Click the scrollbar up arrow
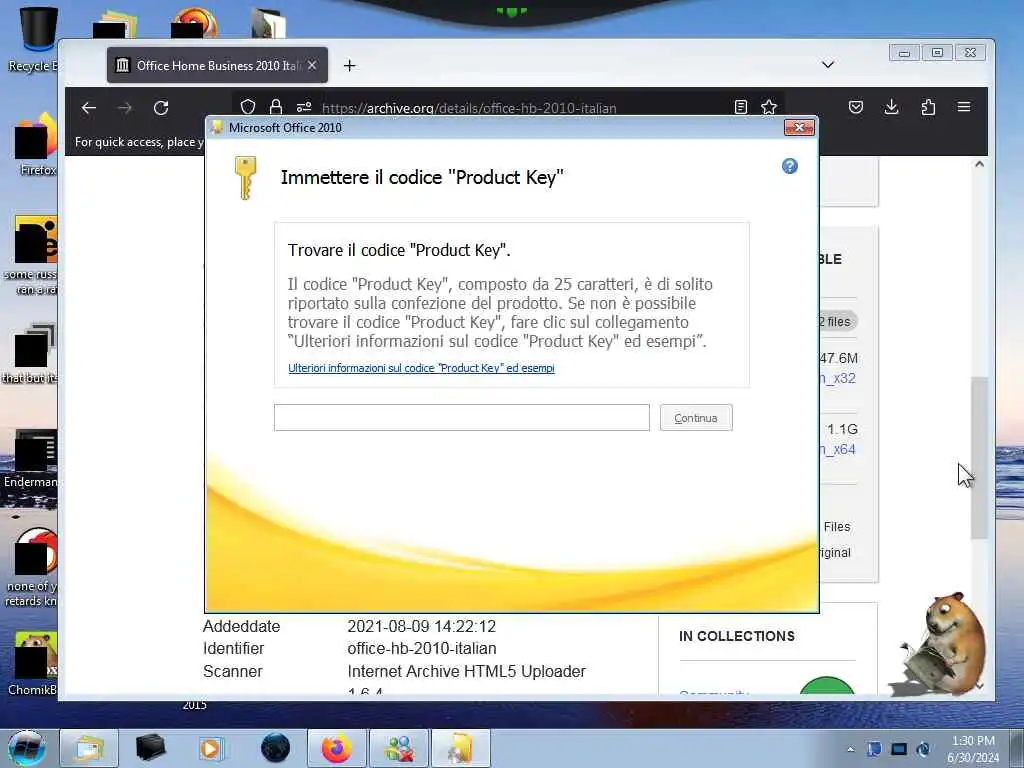This screenshot has width=1024, height=768. pos(979,164)
